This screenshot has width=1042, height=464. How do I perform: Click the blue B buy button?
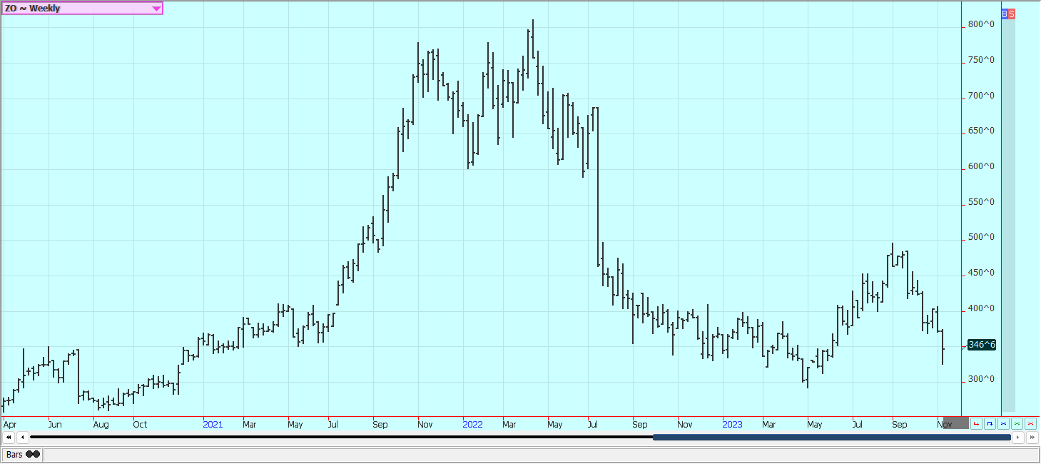tap(1005, 13)
